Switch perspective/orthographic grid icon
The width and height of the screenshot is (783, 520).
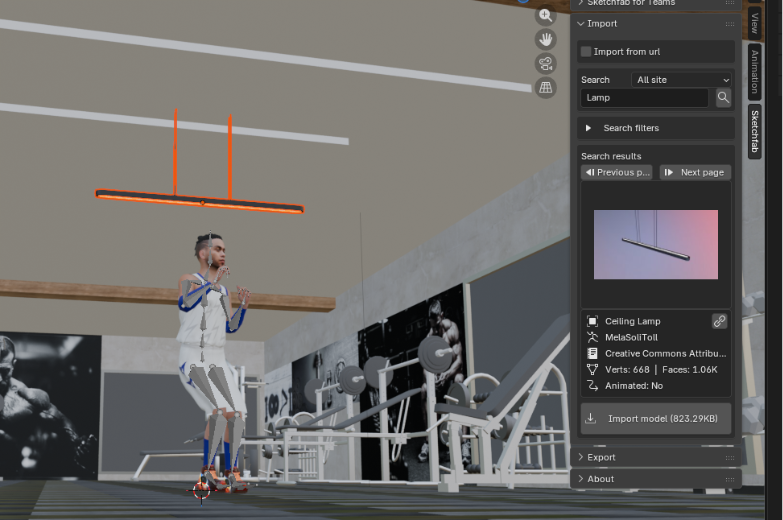click(x=545, y=87)
